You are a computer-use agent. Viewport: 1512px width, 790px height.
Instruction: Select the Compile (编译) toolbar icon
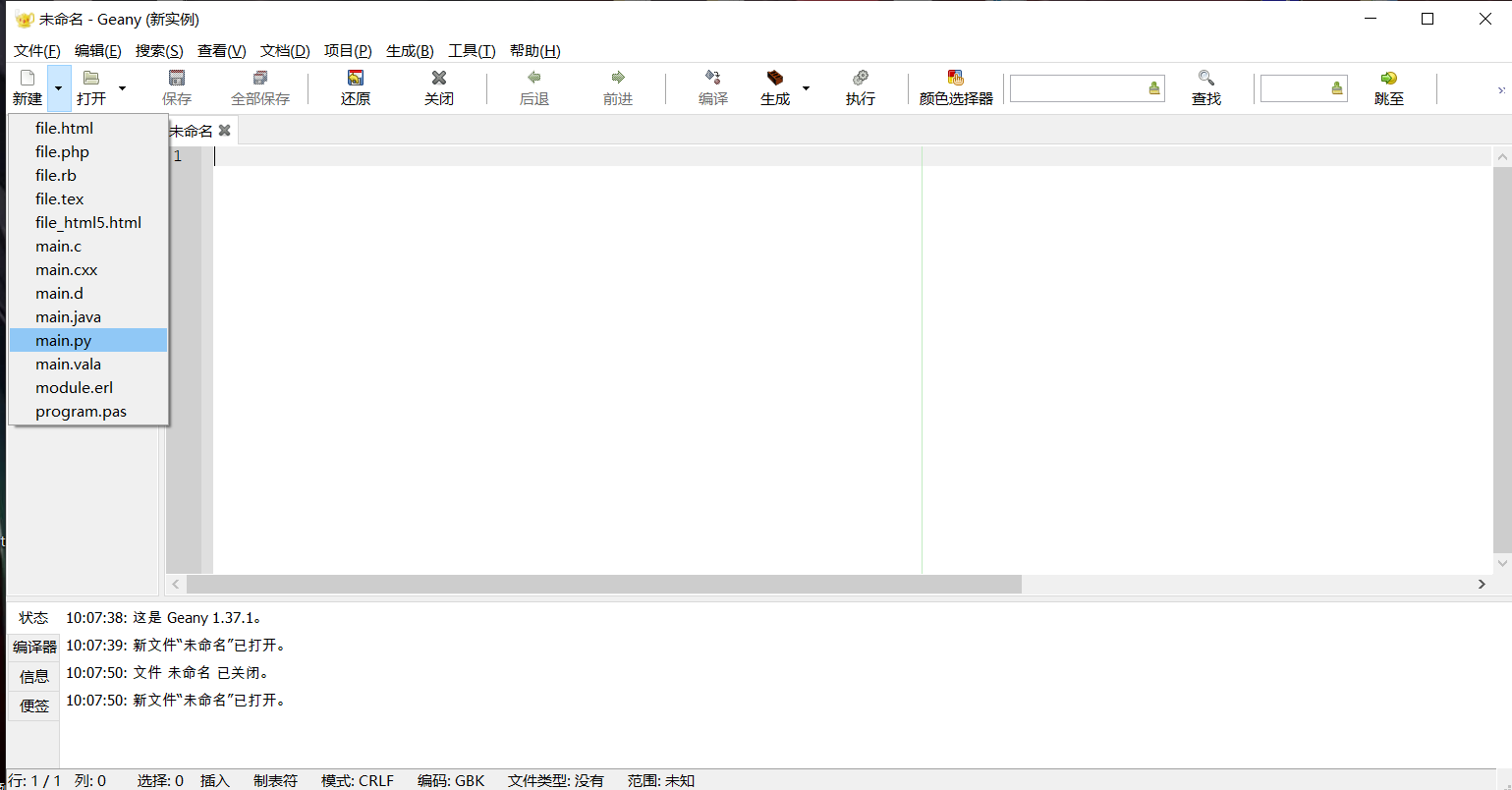[x=712, y=86]
